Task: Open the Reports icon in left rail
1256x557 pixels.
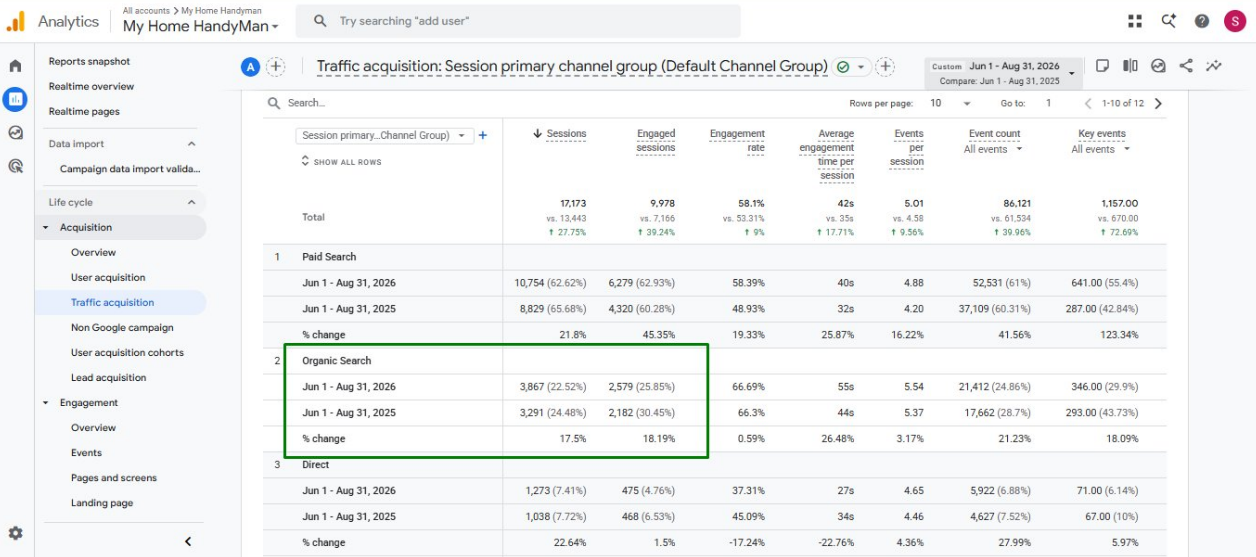Action: [15, 99]
